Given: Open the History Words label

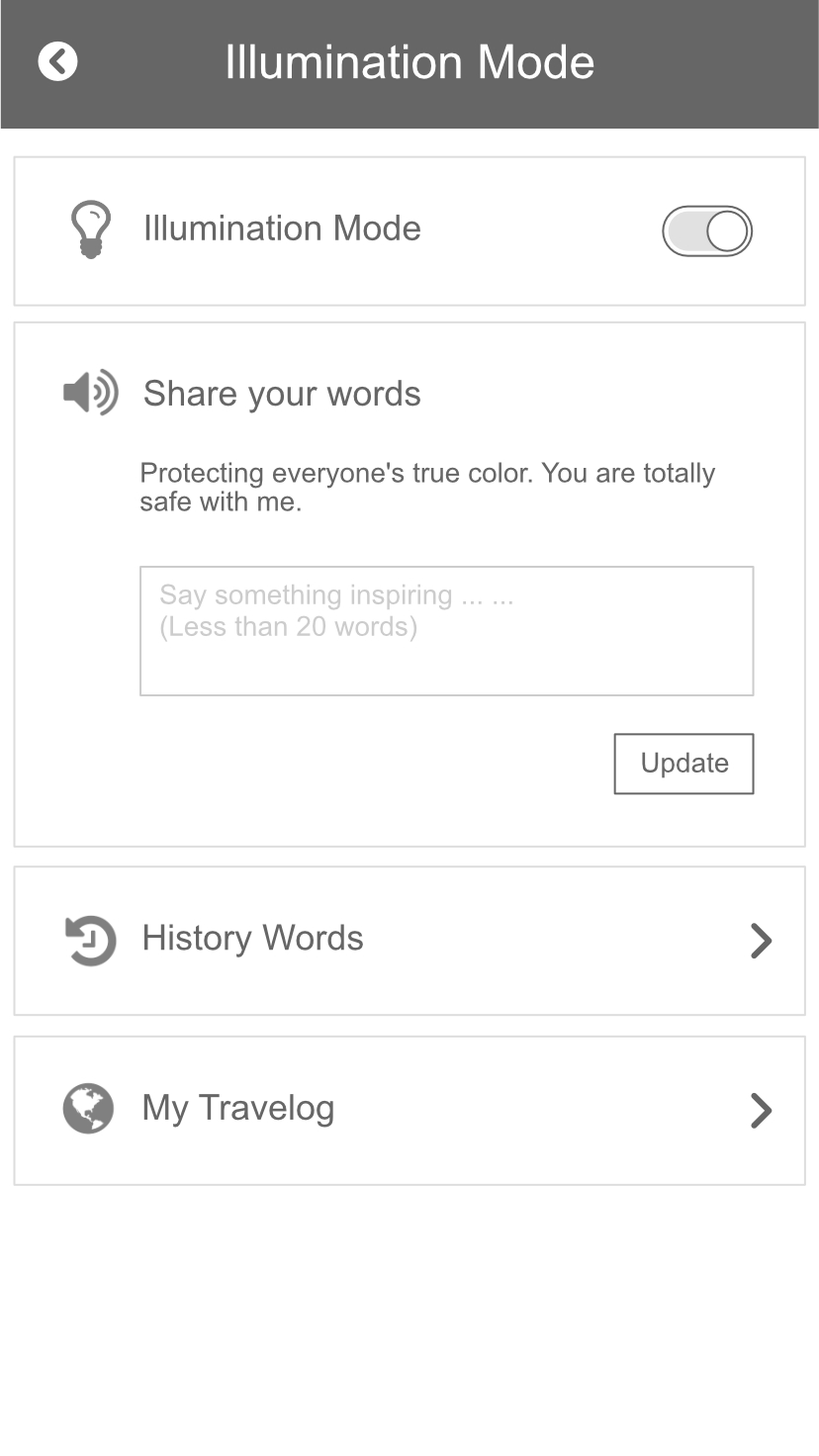Looking at the screenshot, I should (x=252, y=938).
